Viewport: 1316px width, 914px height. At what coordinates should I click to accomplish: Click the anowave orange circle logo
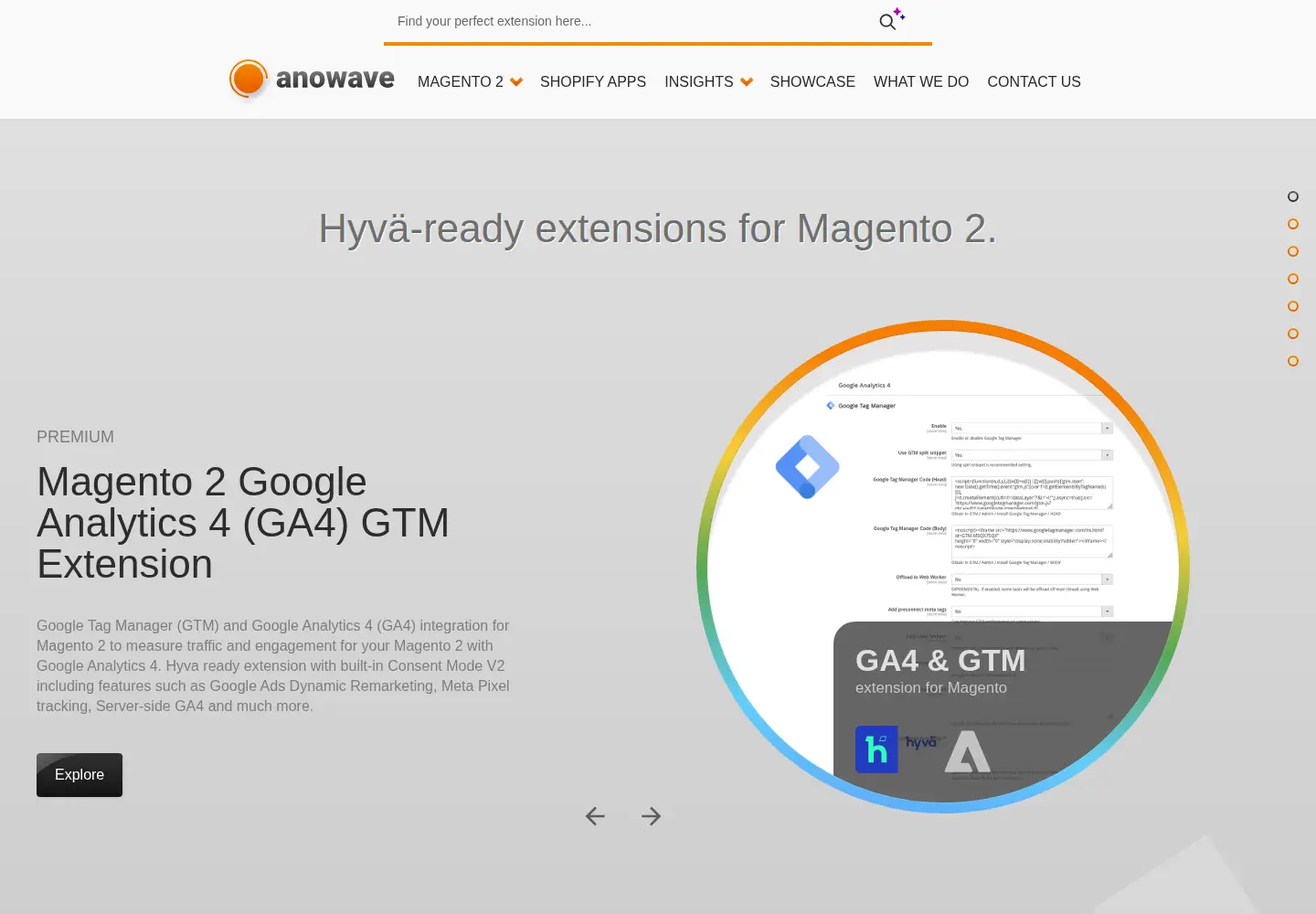tap(249, 80)
